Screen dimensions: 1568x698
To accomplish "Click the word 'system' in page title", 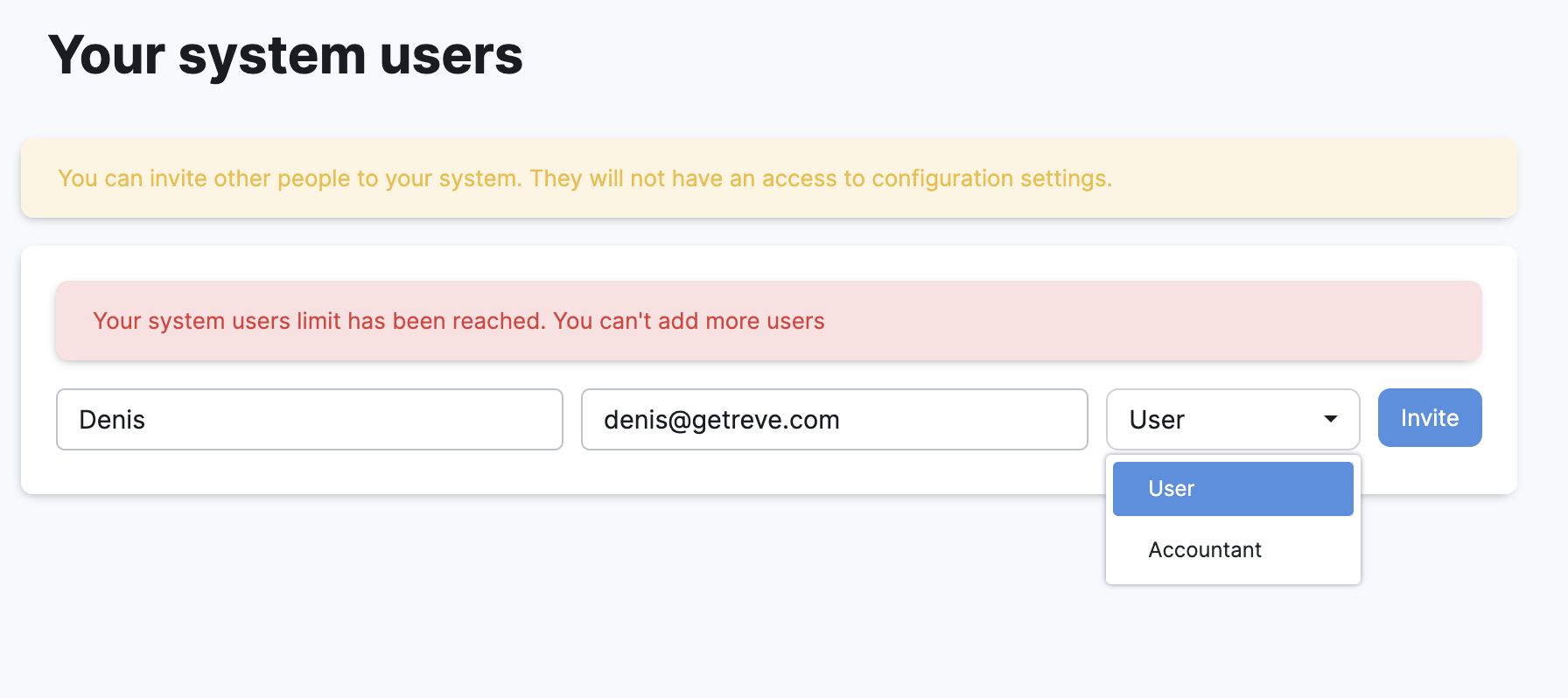I will click(271, 55).
